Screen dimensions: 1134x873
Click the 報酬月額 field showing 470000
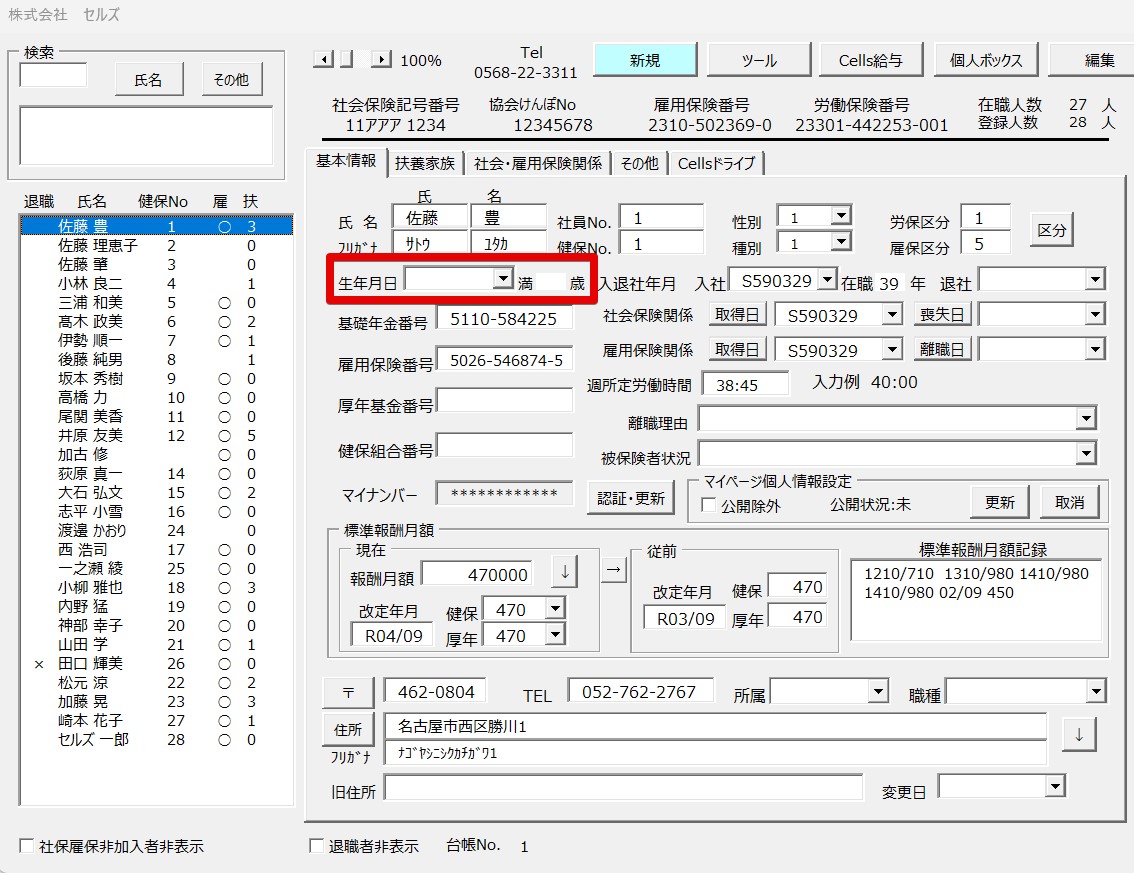point(477,574)
